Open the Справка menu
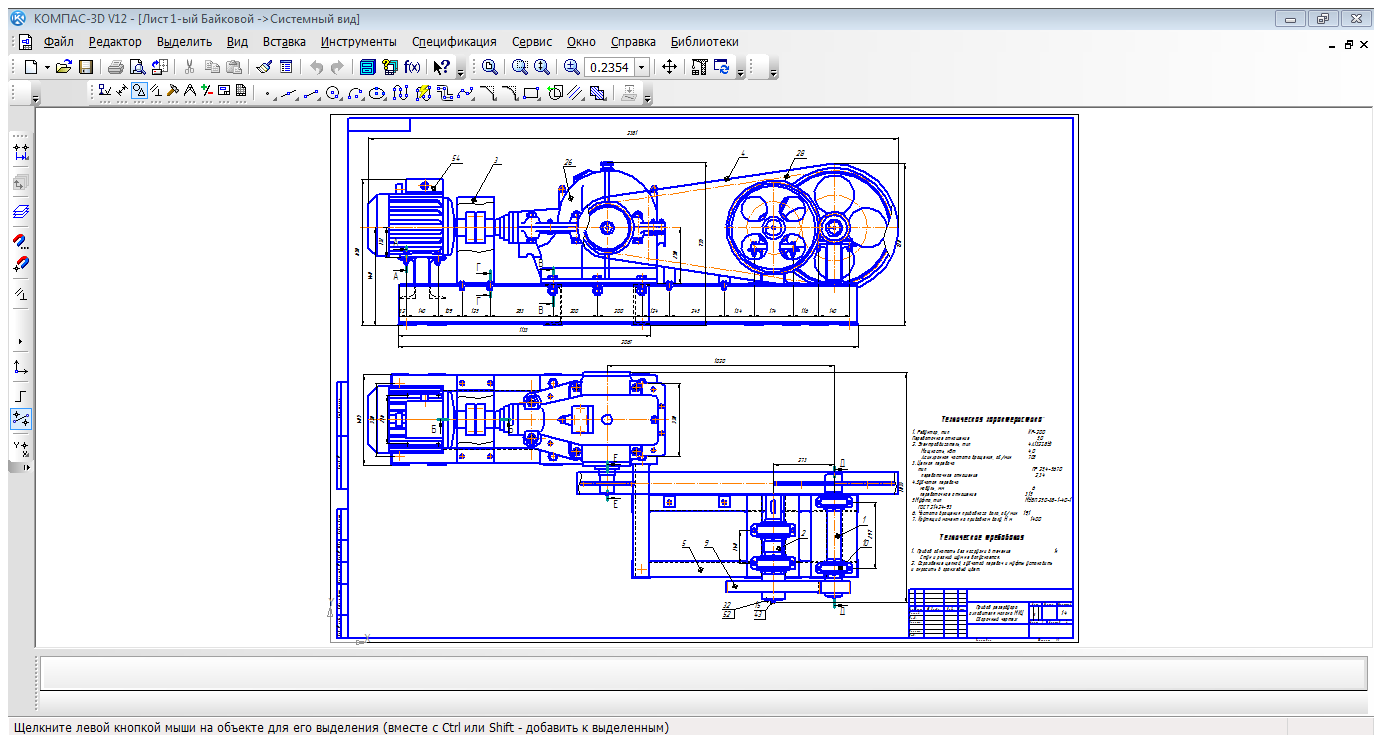Screen dimensions: 1382x744 (x=633, y=41)
